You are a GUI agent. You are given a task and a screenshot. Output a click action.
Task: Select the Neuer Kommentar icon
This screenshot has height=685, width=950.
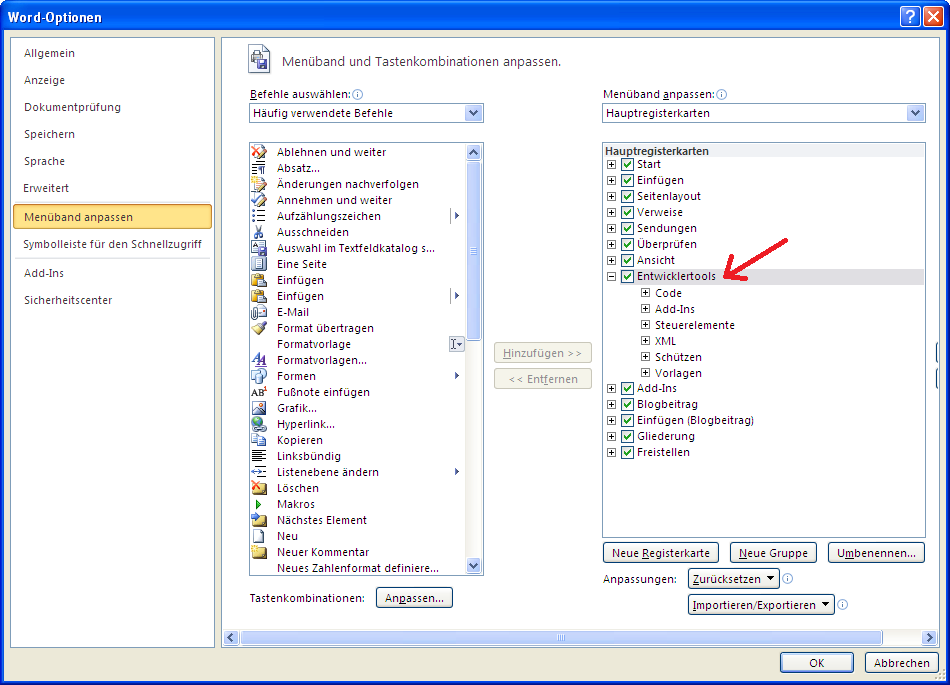259,552
